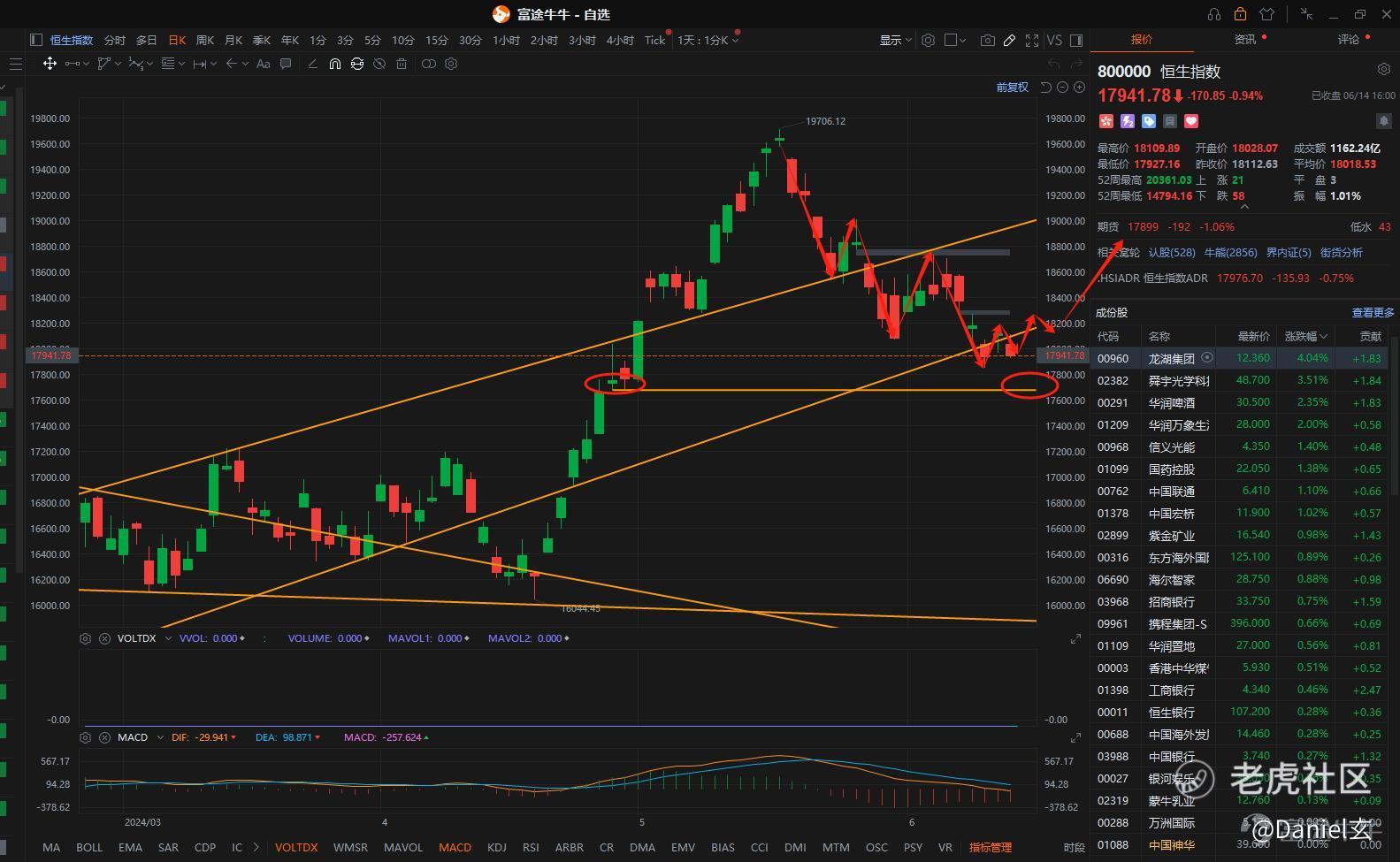Click 查看更多 to view more constituents
Image resolution: width=1400 pixels, height=862 pixels.
point(1373,312)
